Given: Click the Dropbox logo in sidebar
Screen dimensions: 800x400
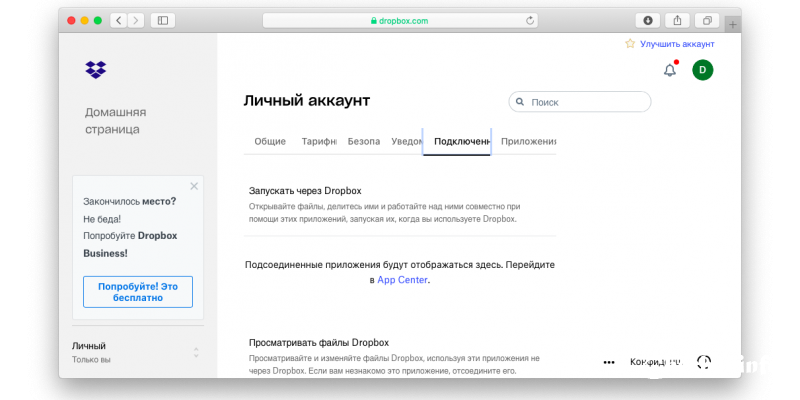Looking at the screenshot, I should pos(95,69).
